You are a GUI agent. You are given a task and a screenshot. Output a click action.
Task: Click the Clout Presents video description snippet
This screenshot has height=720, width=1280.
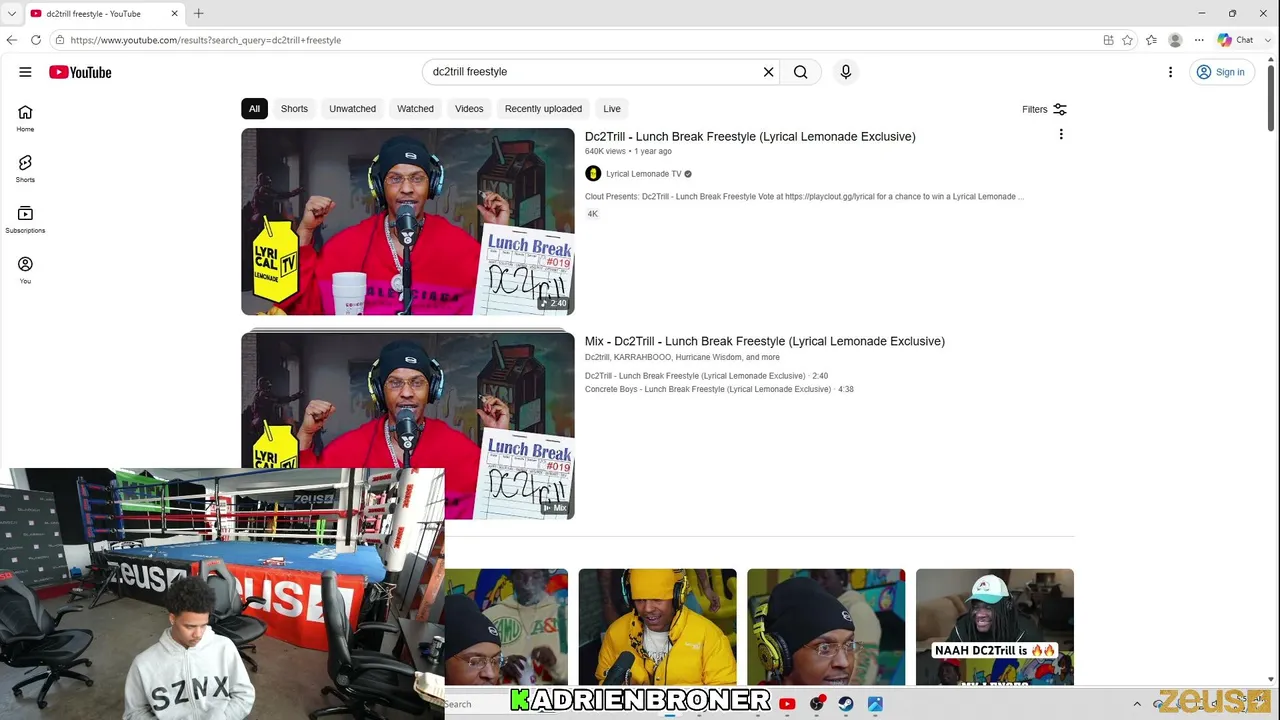(804, 197)
